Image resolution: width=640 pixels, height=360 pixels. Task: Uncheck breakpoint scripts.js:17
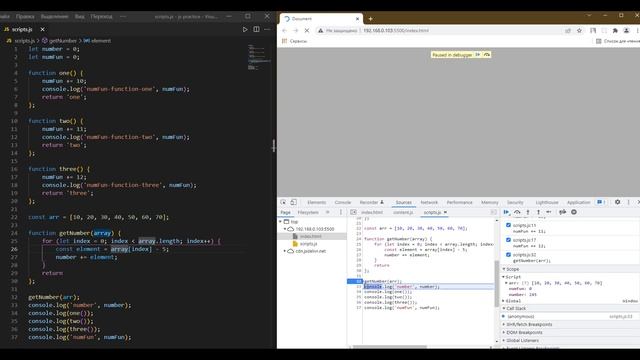pyautogui.click(x=508, y=240)
